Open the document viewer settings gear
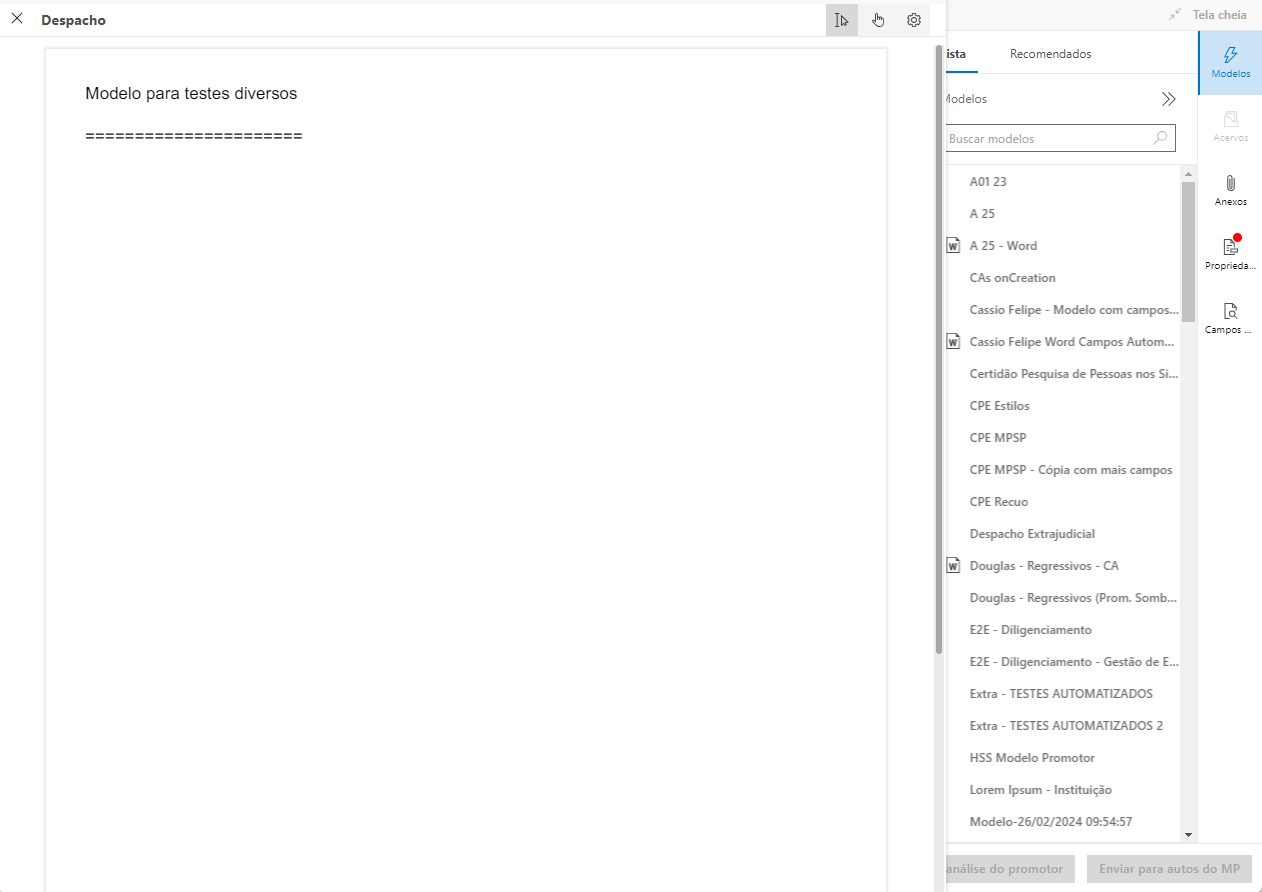The image size is (1262, 892). 913,20
